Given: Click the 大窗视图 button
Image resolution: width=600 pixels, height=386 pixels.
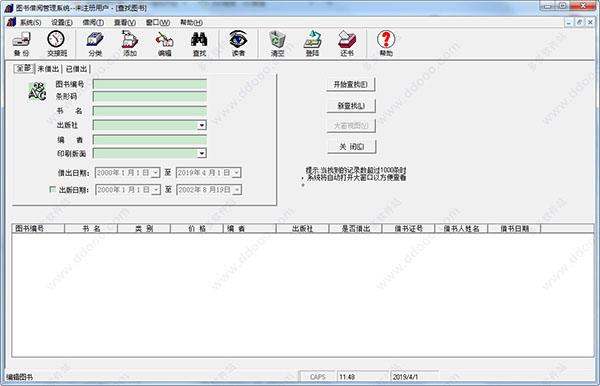Looking at the screenshot, I should point(351,125).
